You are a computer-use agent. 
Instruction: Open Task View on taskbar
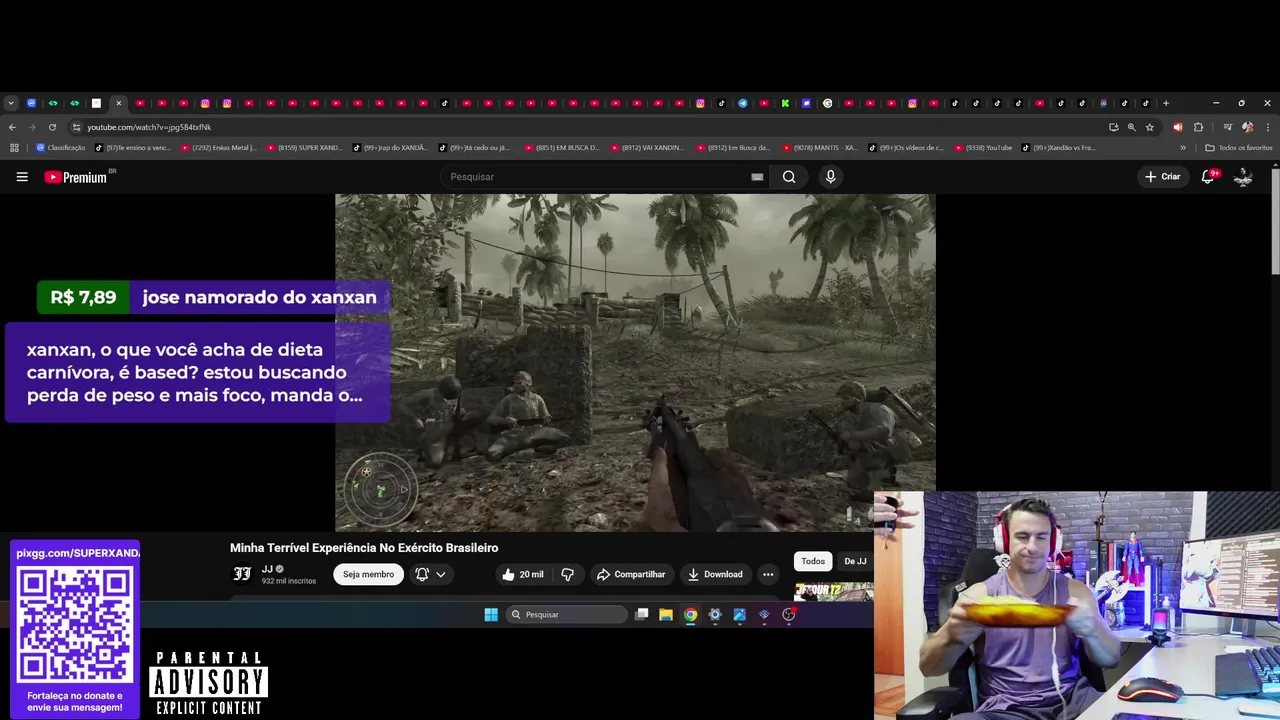642,615
